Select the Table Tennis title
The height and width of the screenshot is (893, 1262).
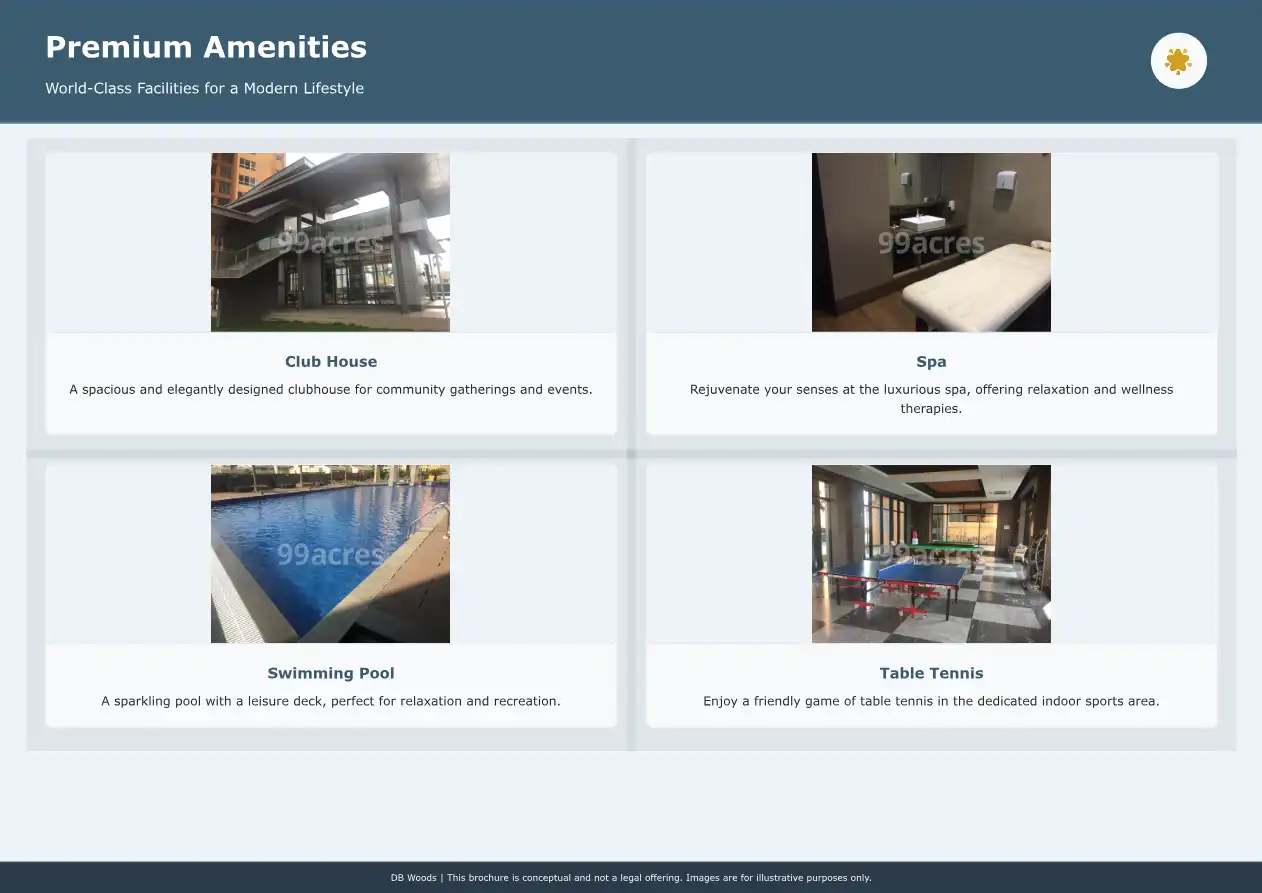pyautogui.click(x=931, y=673)
